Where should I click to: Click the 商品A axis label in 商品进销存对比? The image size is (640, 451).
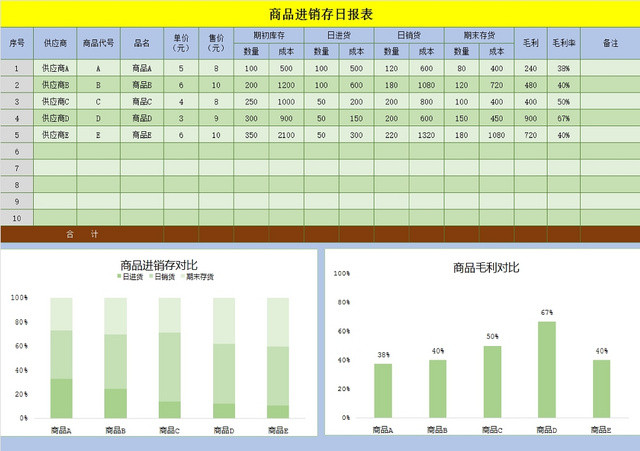click(61, 430)
